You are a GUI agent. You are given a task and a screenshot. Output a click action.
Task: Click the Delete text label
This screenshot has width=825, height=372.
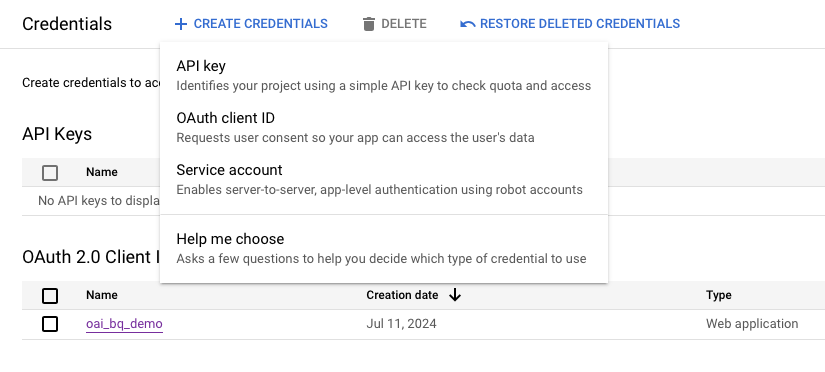click(x=404, y=24)
